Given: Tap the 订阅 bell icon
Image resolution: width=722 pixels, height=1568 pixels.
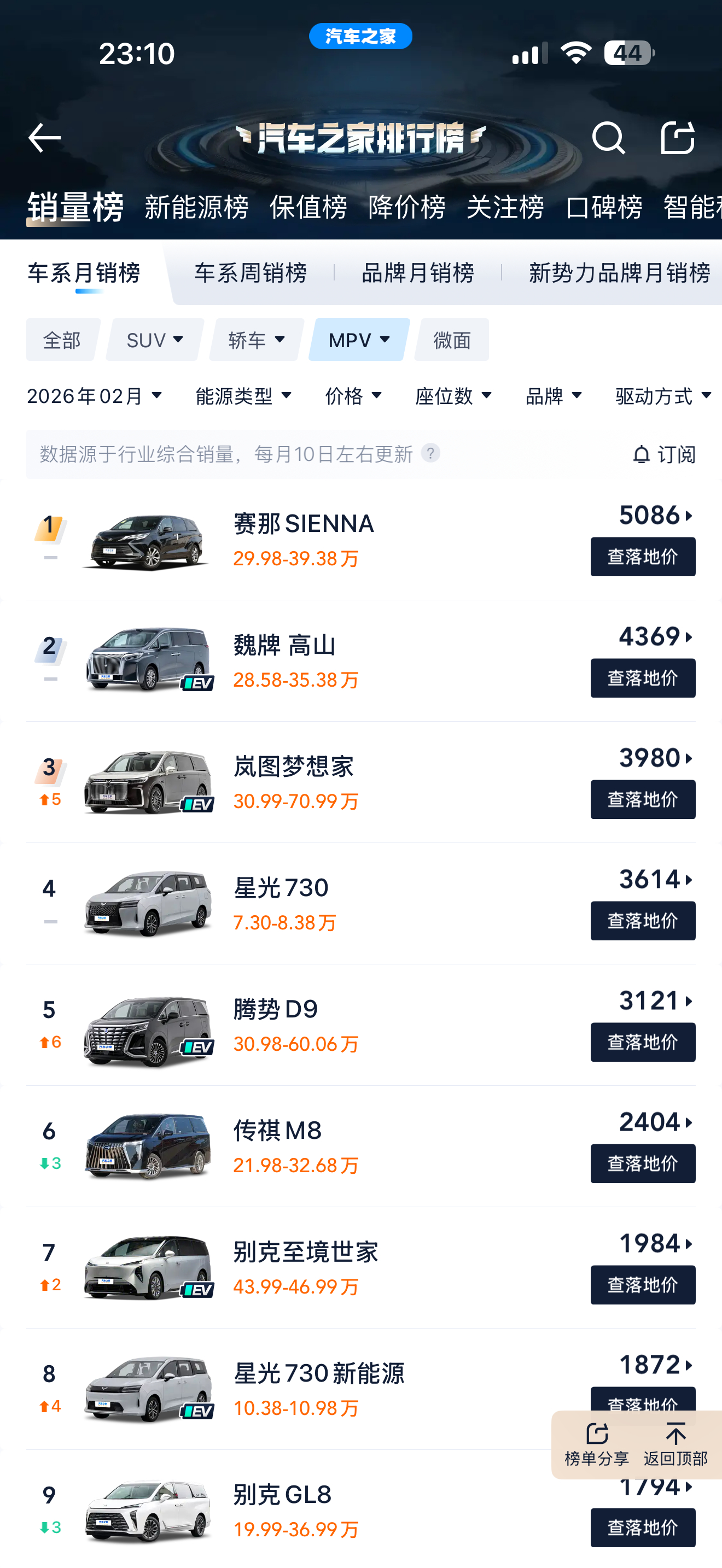Looking at the screenshot, I should click(641, 455).
